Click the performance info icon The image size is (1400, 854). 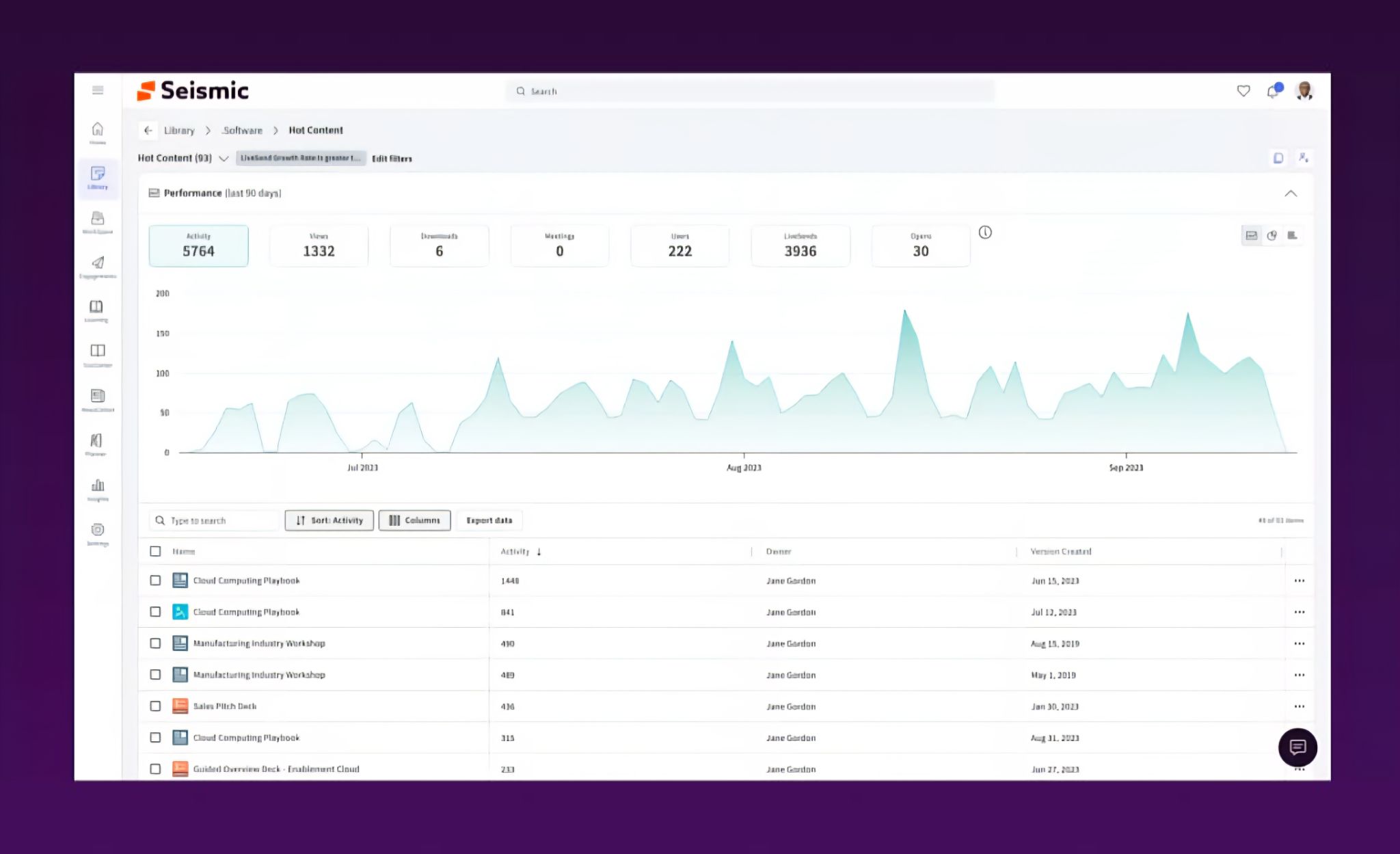pyautogui.click(x=985, y=232)
